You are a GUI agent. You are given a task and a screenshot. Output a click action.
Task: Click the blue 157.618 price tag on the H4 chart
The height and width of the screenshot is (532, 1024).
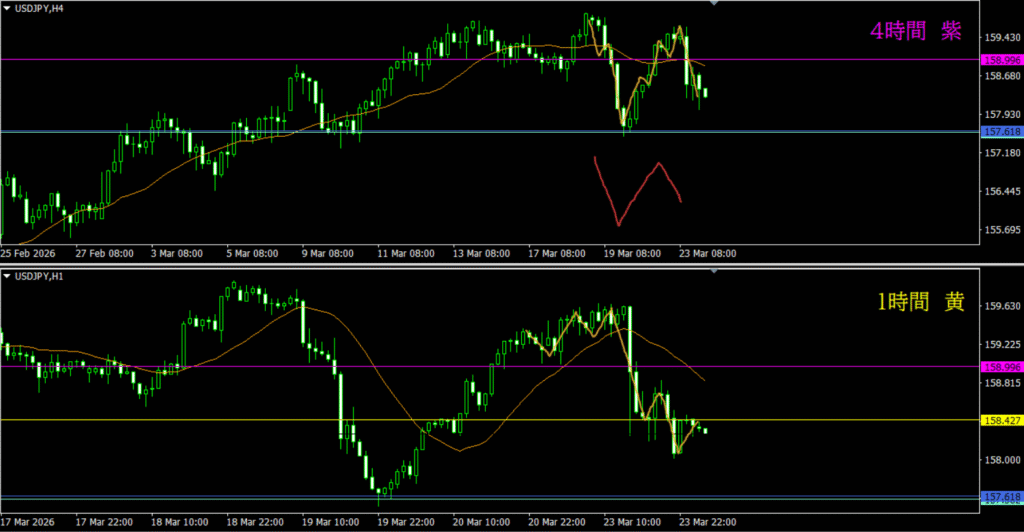1001,132
